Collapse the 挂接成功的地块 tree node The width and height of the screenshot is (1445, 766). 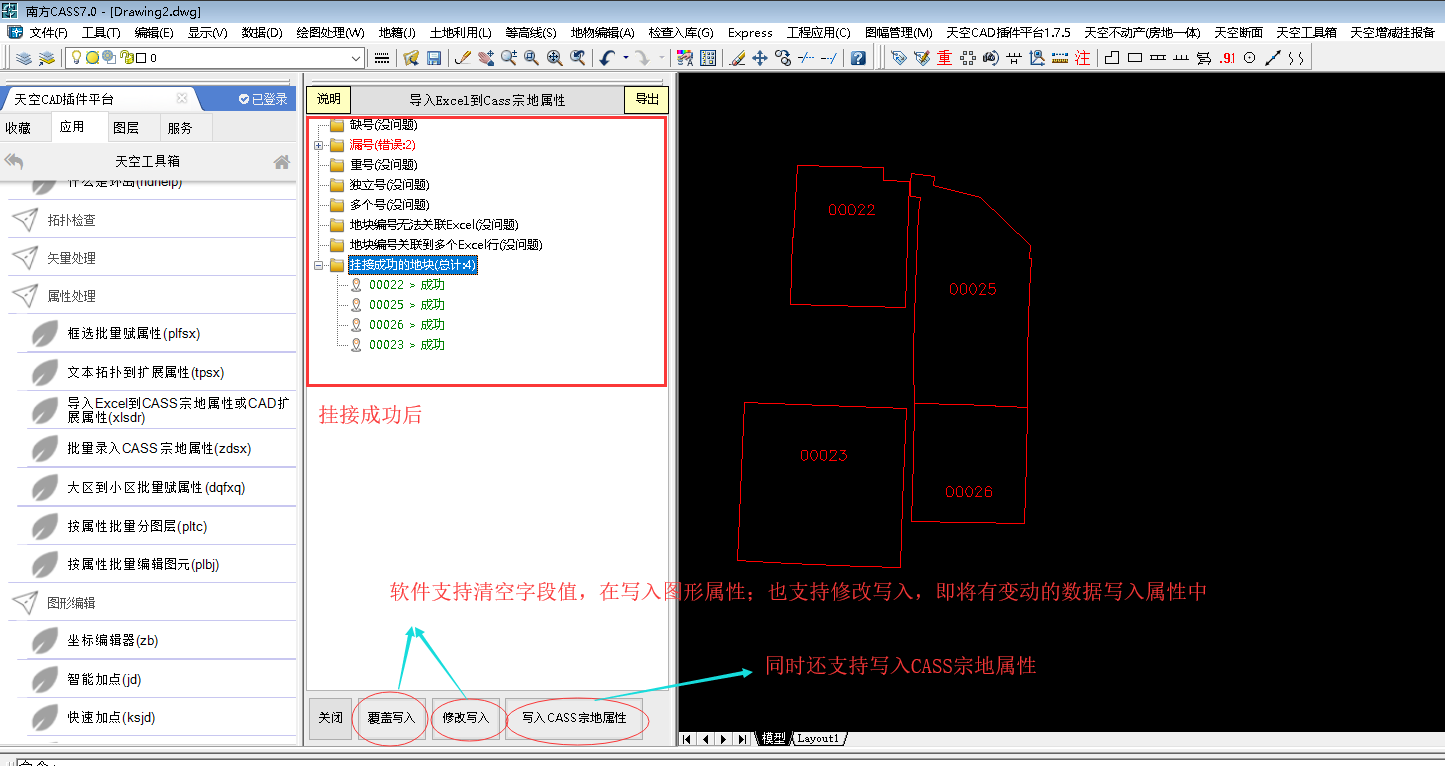[319, 265]
